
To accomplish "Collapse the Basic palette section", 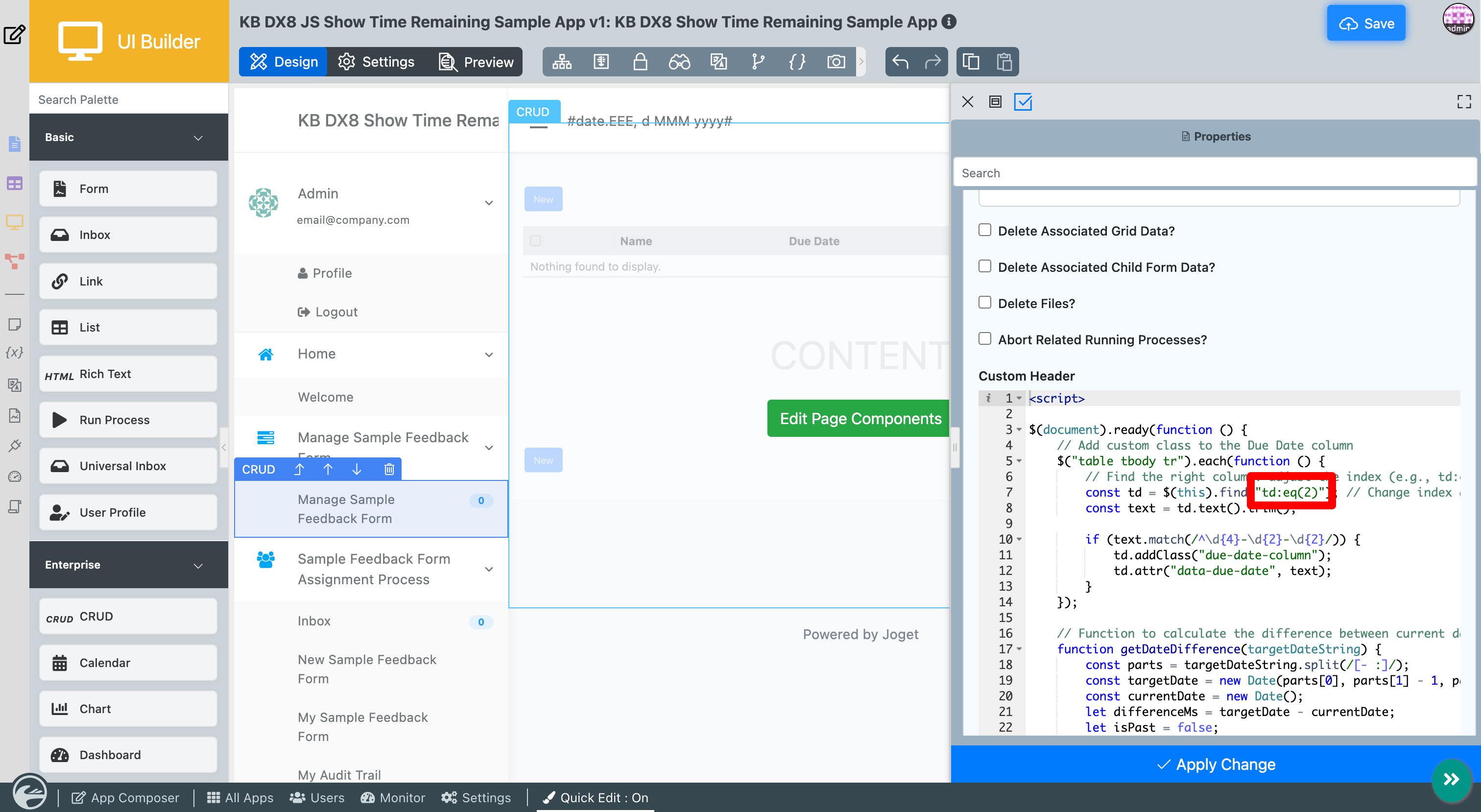I will (x=198, y=138).
